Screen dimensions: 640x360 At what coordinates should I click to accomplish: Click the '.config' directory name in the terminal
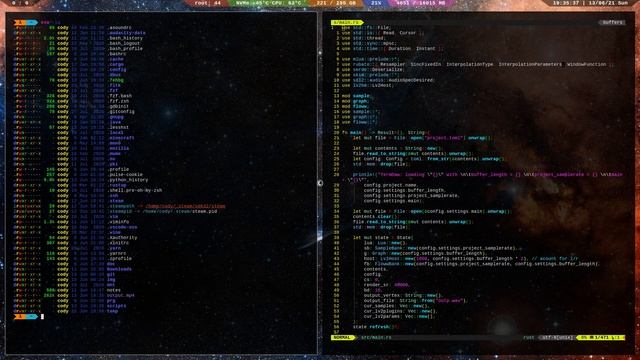pos(117,70)
